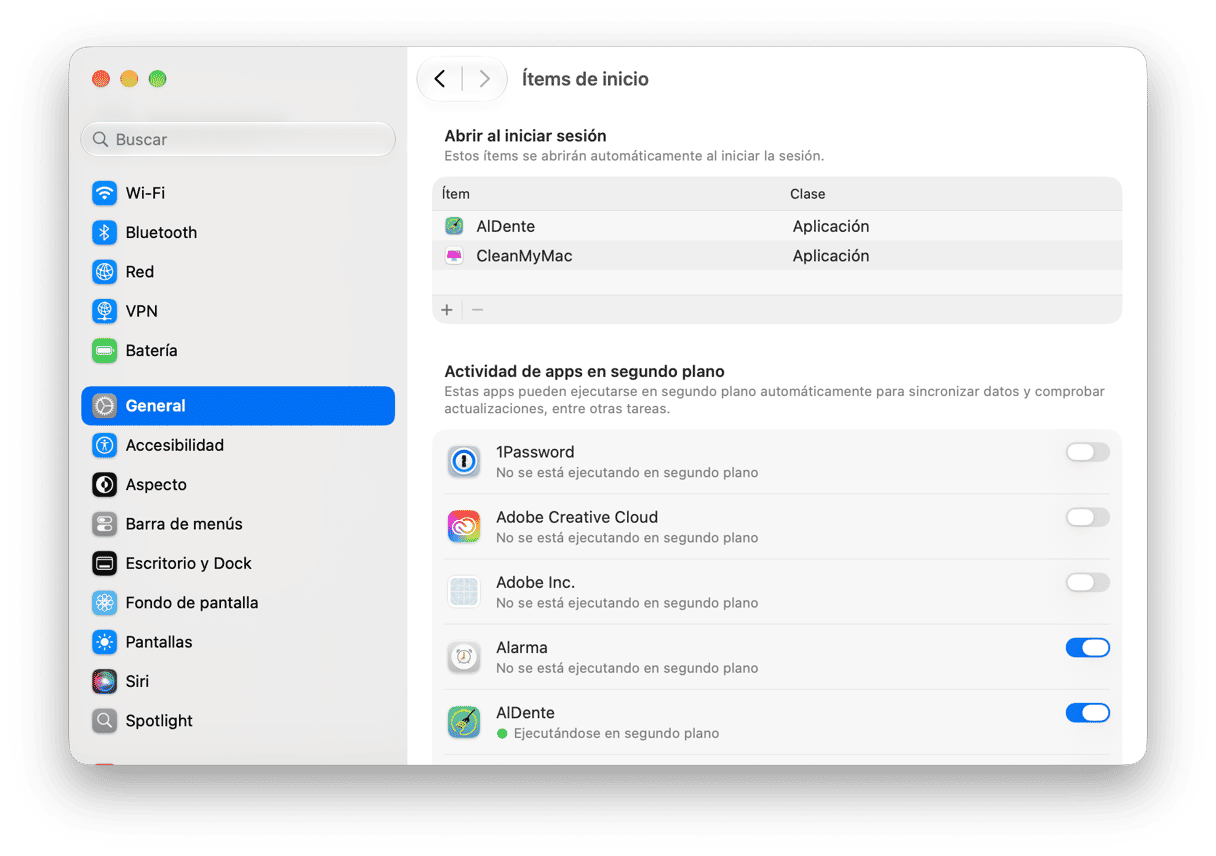Sort by the Ítem column header
Image resolution: width=1216 pixels, height=856 pixels.
456,194
